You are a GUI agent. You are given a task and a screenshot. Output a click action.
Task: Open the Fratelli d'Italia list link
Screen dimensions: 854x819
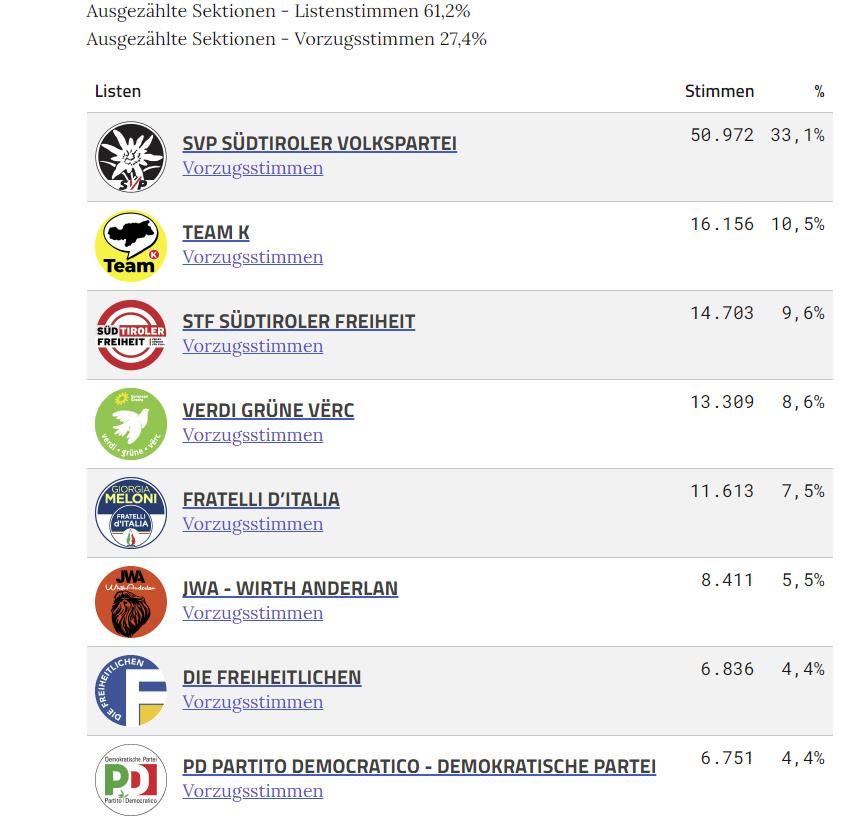coord(261,499)
